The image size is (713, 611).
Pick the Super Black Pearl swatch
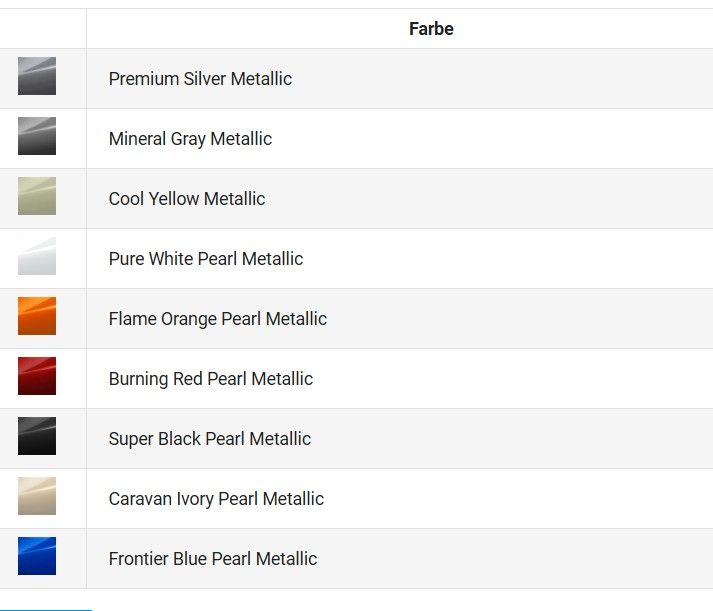click(x=37, y=437)
